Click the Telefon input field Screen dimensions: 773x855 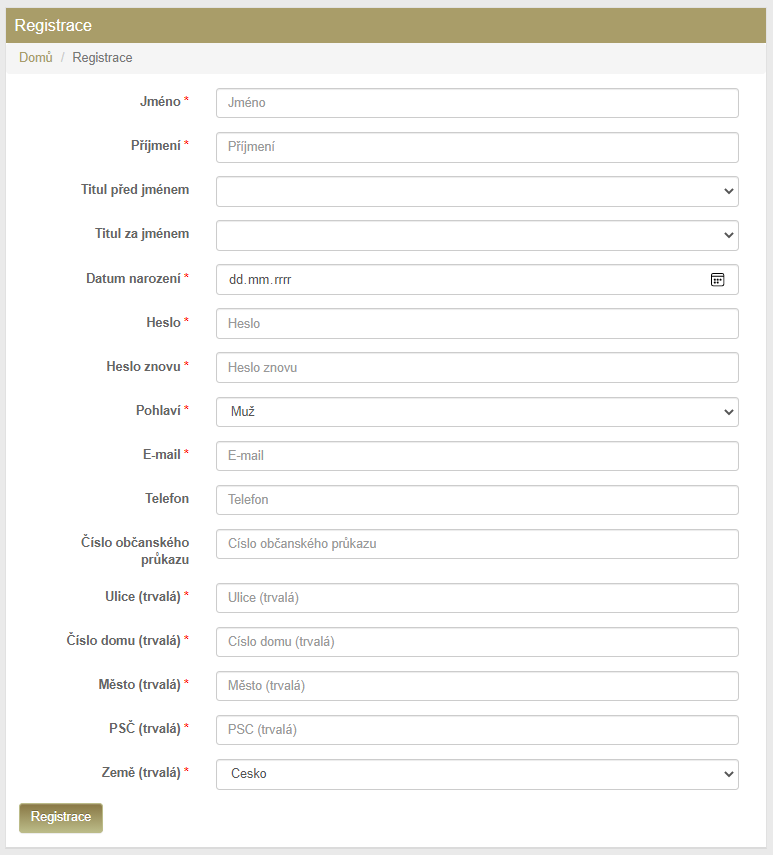point(477,500)
